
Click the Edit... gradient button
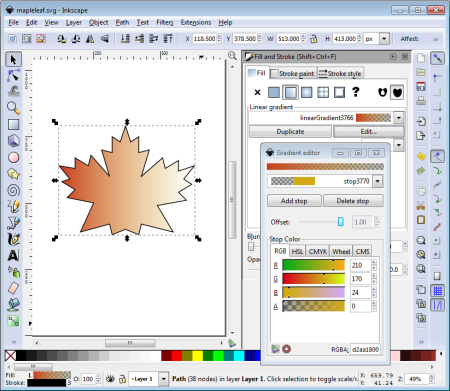[x=369, y=131]
